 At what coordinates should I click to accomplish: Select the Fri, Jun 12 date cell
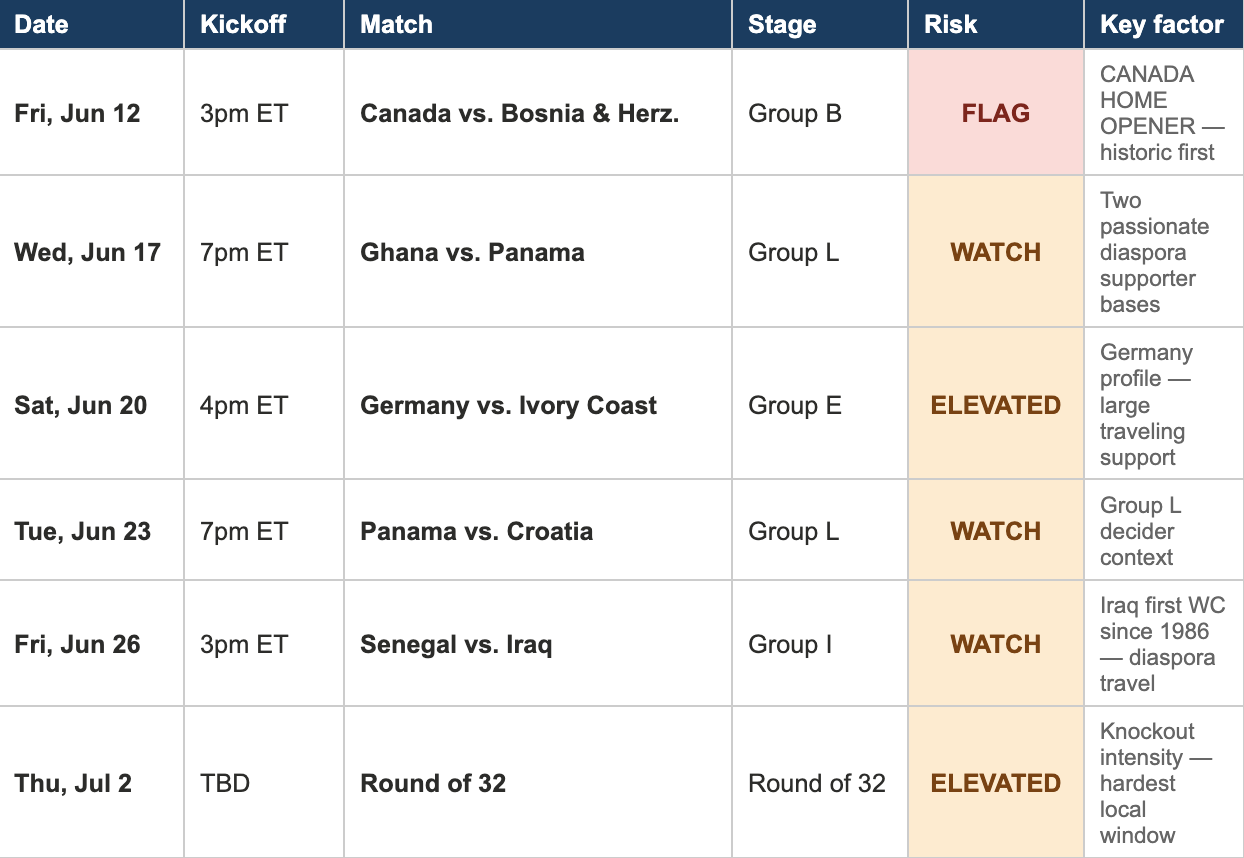[92, 113]
